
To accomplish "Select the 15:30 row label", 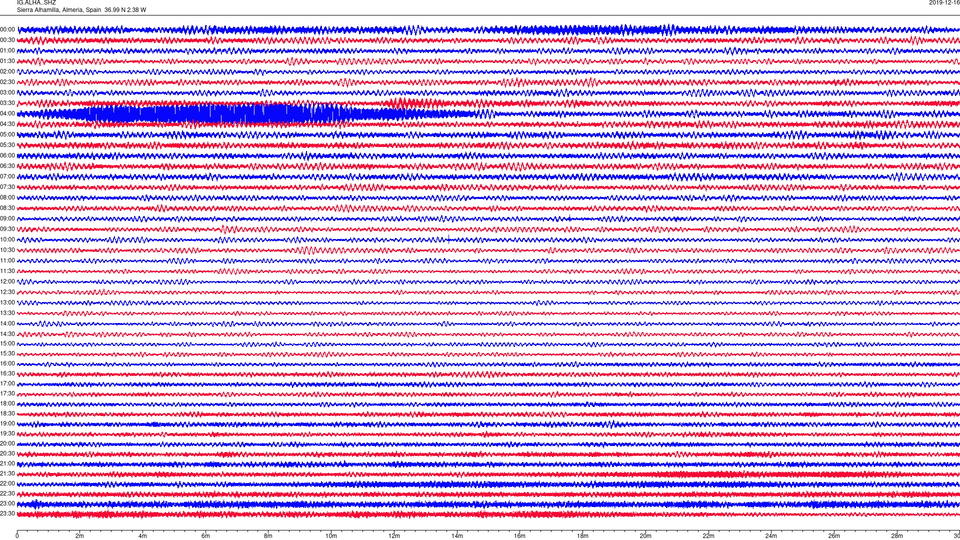I will 7,353.
